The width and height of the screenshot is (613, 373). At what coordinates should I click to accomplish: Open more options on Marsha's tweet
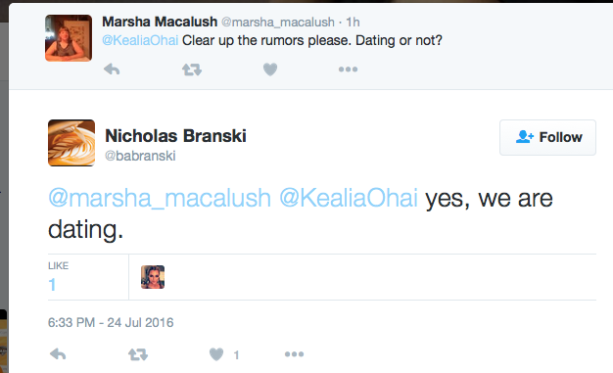coord(348,70)
